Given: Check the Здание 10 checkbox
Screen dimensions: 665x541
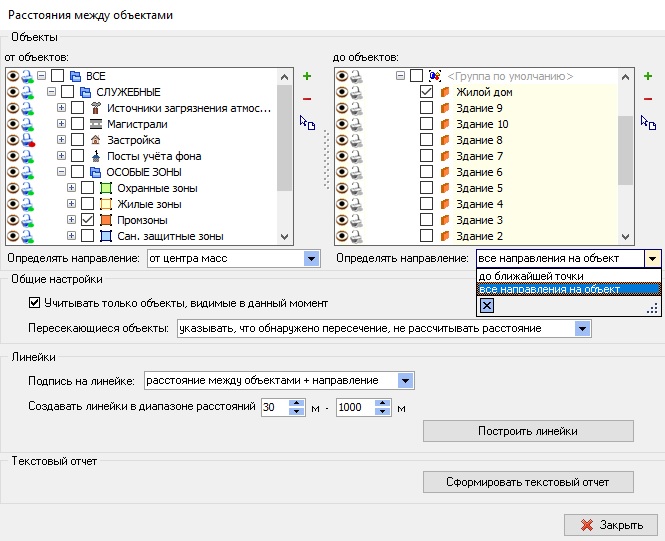Looking at the screenshot, I should point(427,124).
